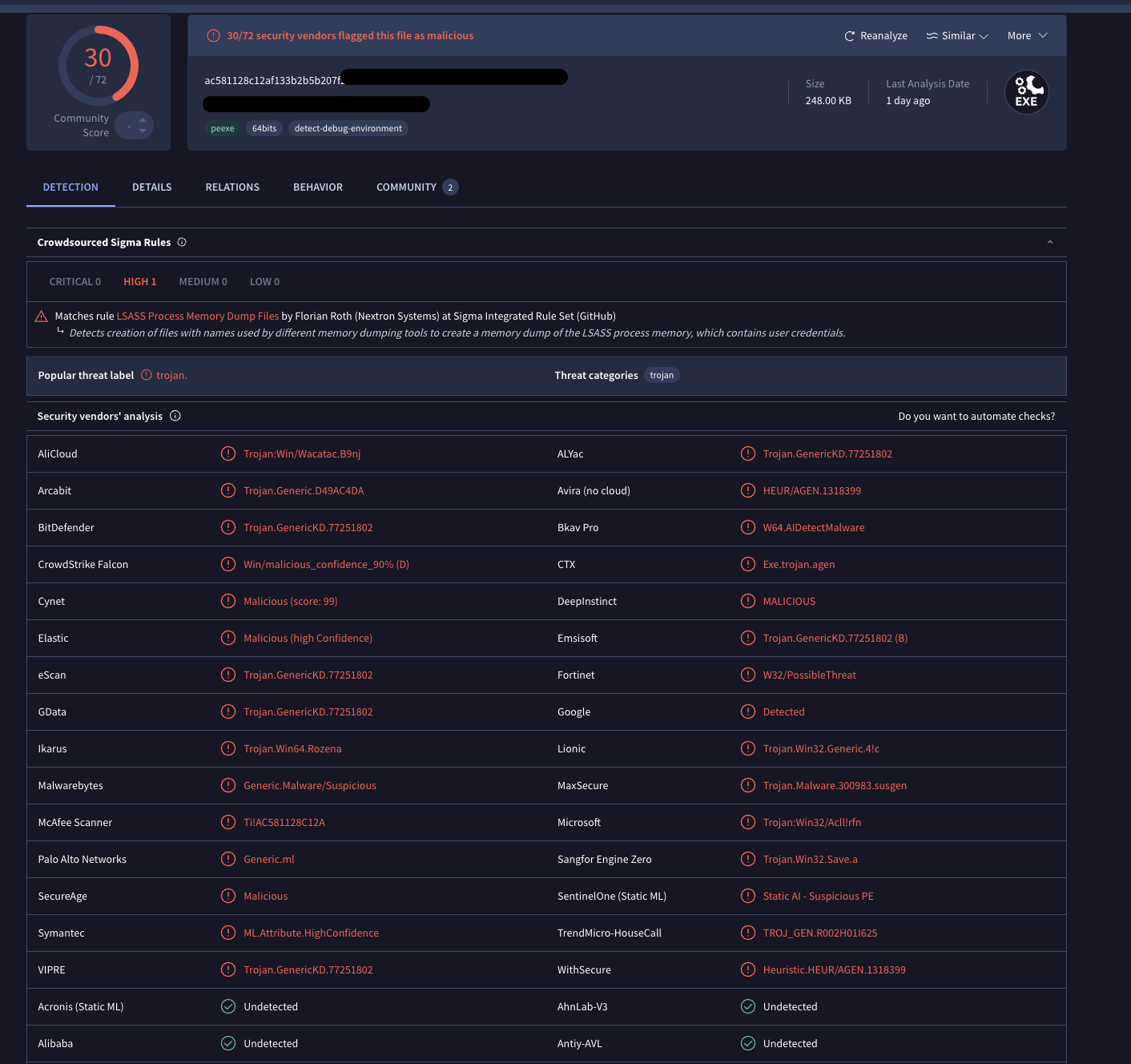The image size is (1131, 1064).
Task: Click the alert icon in the Malwarebytes row
Action: [228, 785]
